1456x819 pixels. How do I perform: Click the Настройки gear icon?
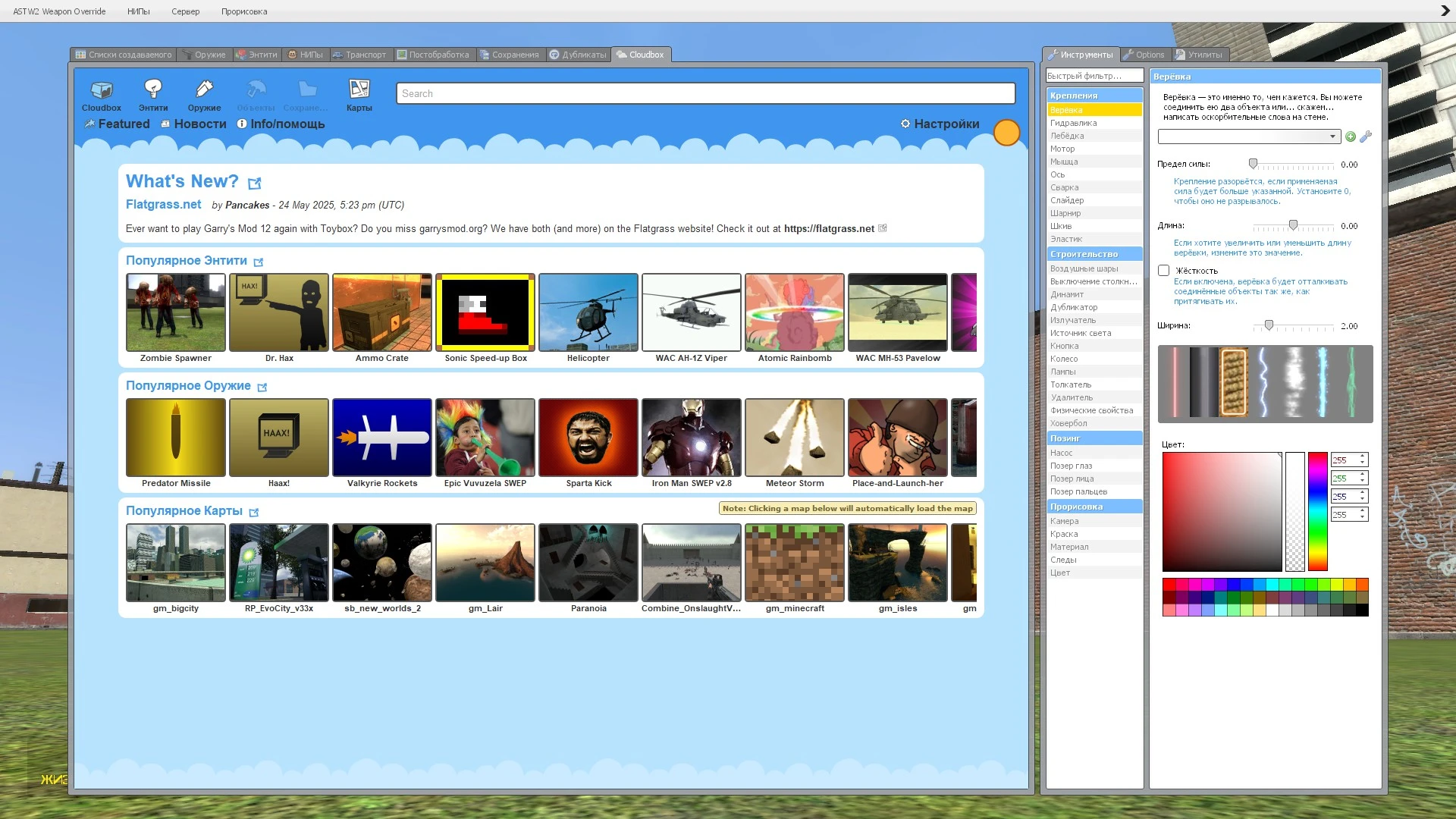click(x=906, y=124)
